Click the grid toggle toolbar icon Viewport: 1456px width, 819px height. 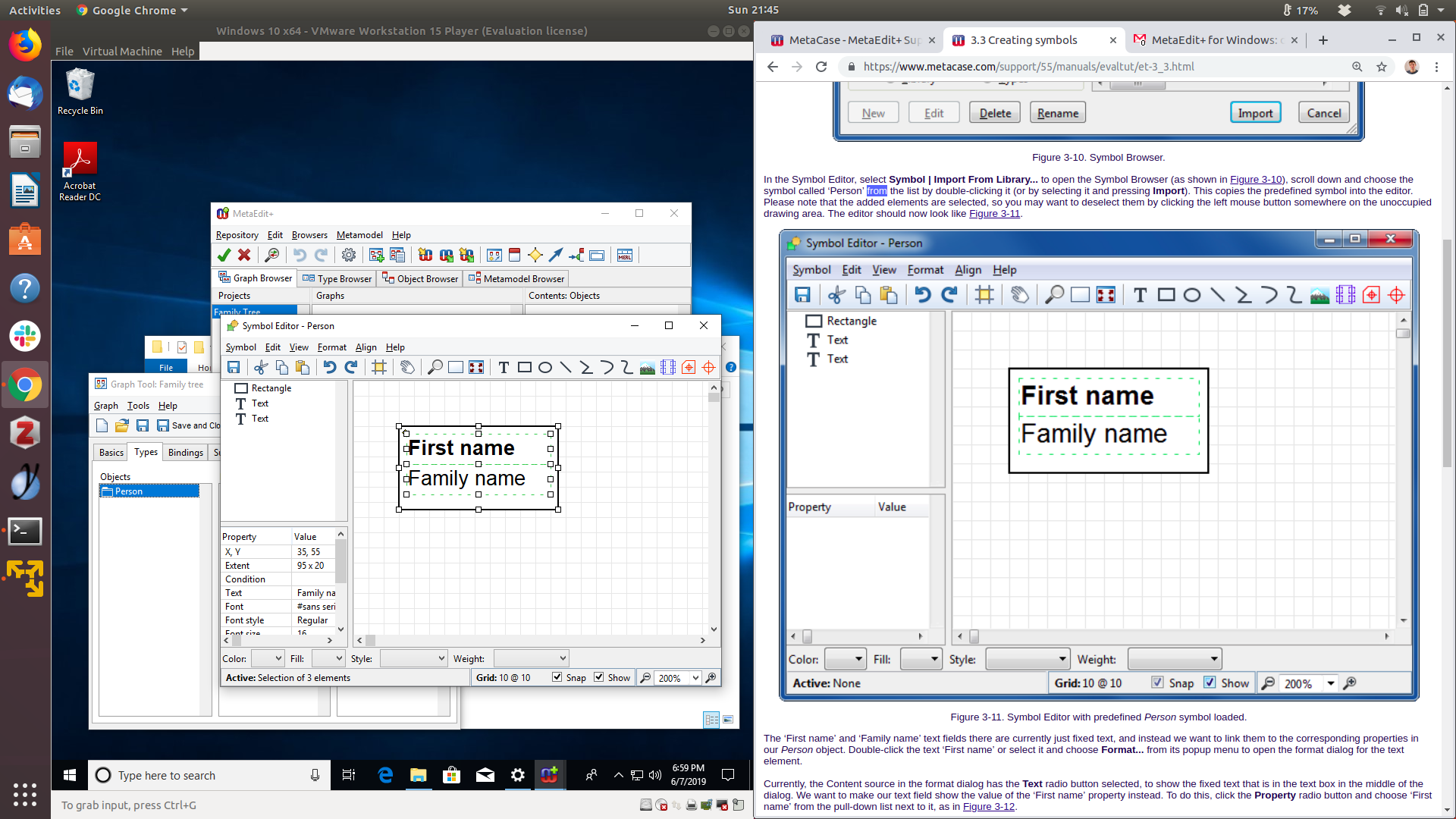tap(379, 368)
